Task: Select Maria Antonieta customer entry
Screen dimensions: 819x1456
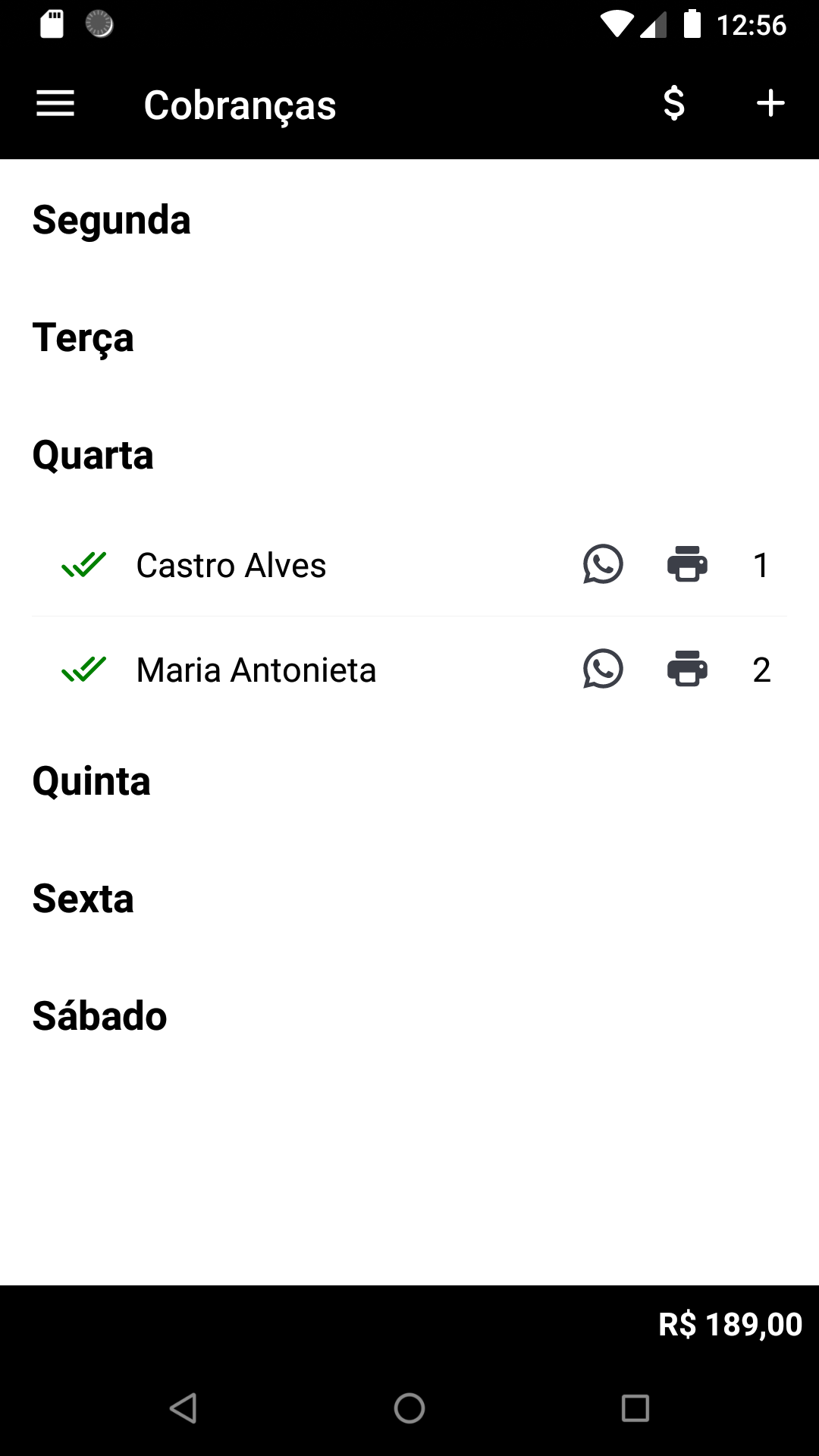Action: pos(256,670)
